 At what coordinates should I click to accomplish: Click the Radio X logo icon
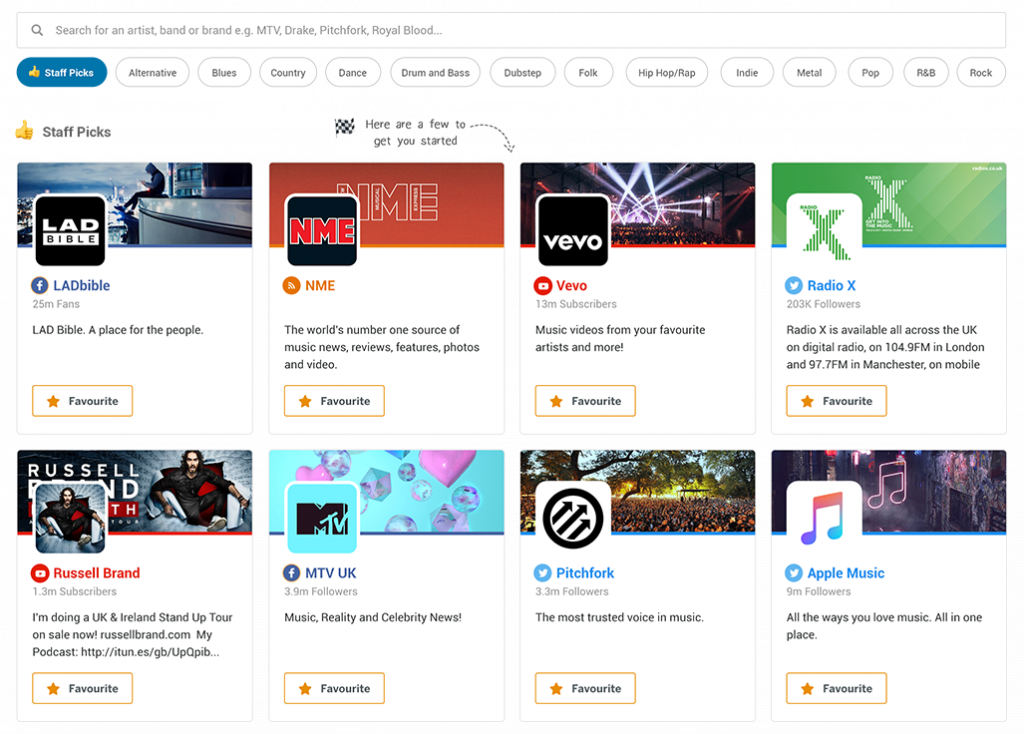click(824, 230)
